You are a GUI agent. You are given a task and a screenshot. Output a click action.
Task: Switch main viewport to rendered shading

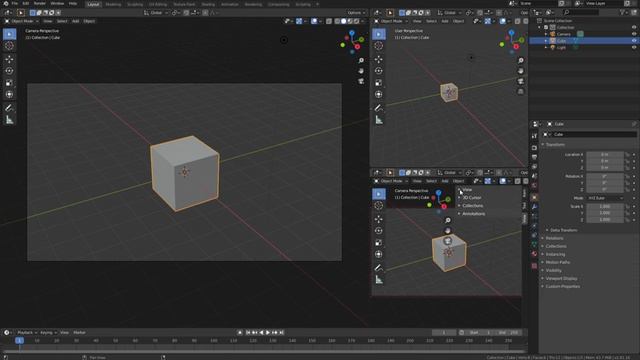356,21
